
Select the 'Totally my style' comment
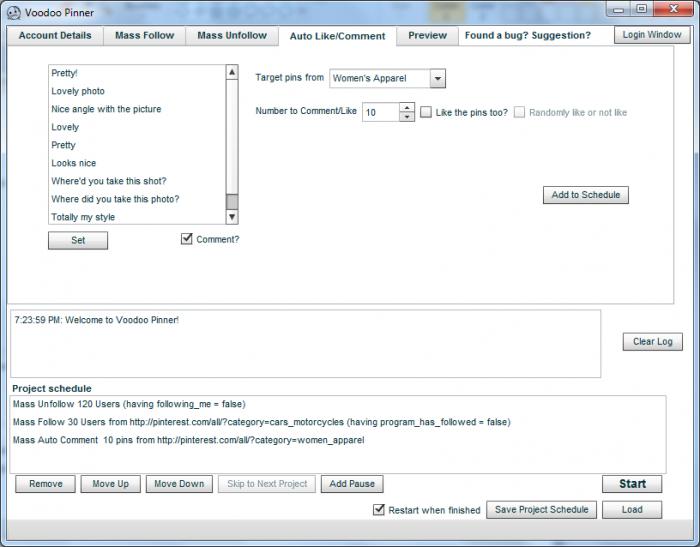click(138, 217)
